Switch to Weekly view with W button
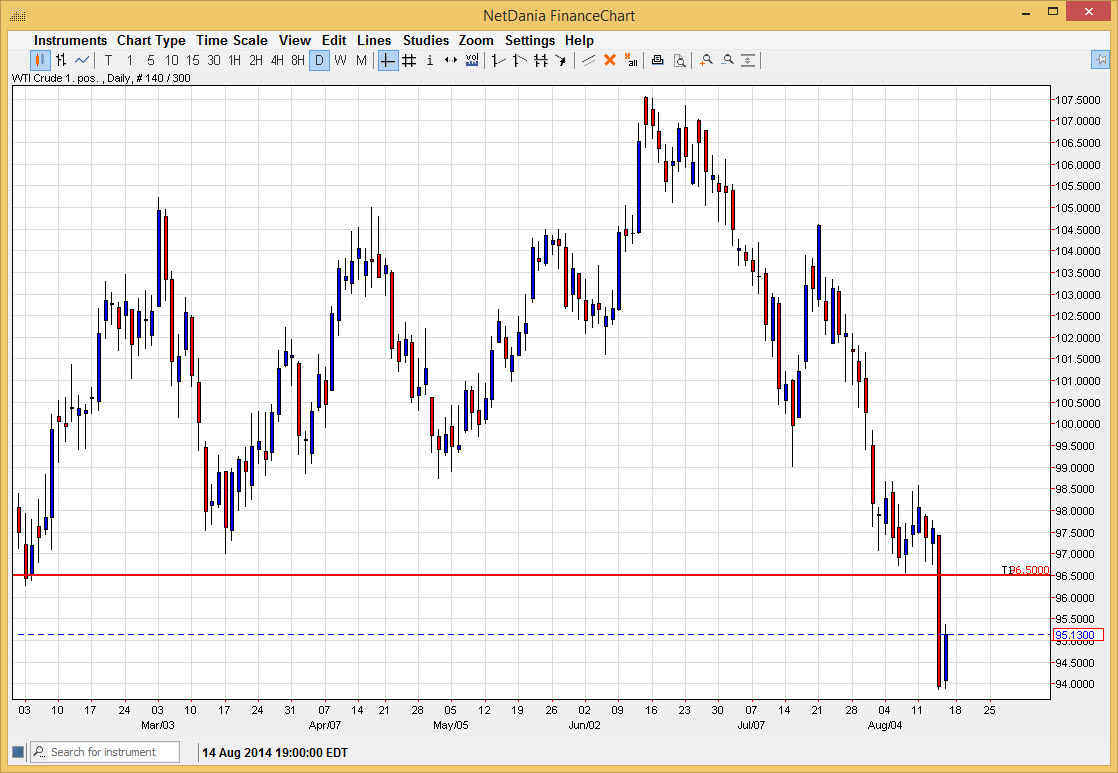Viewport: 1118px width, 773px height. (x=340, y=60)
